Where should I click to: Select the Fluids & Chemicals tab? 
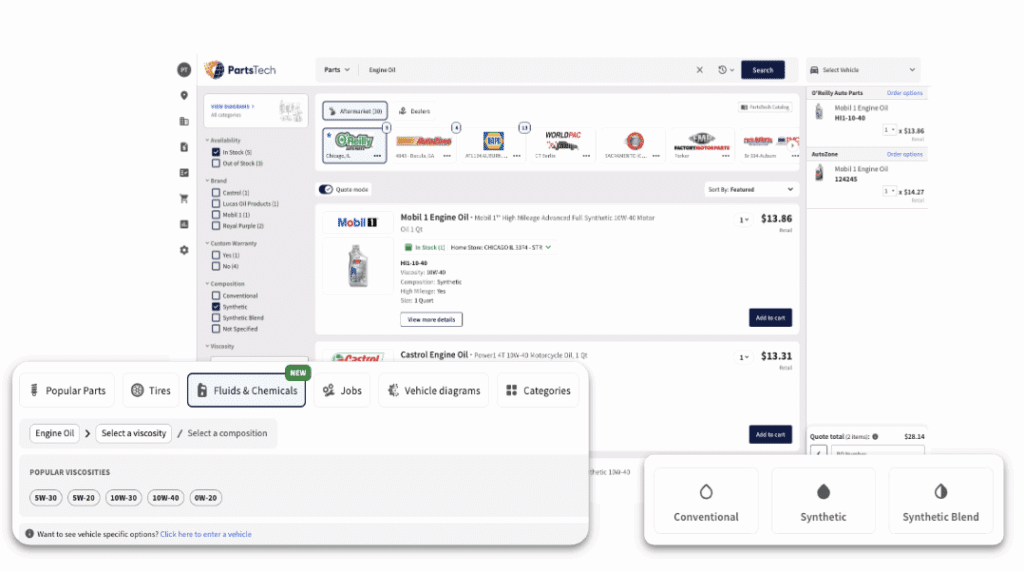point(246,390)
